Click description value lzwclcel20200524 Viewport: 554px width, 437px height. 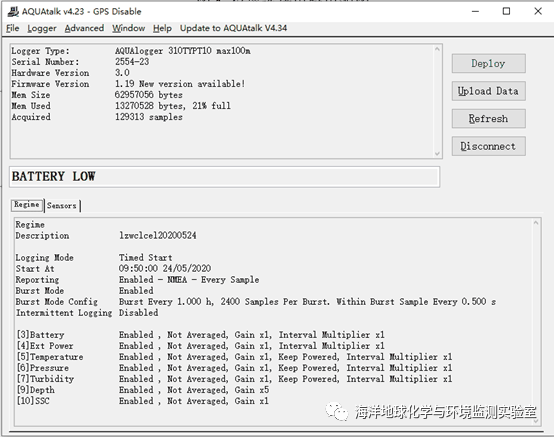tap(158, 236)
